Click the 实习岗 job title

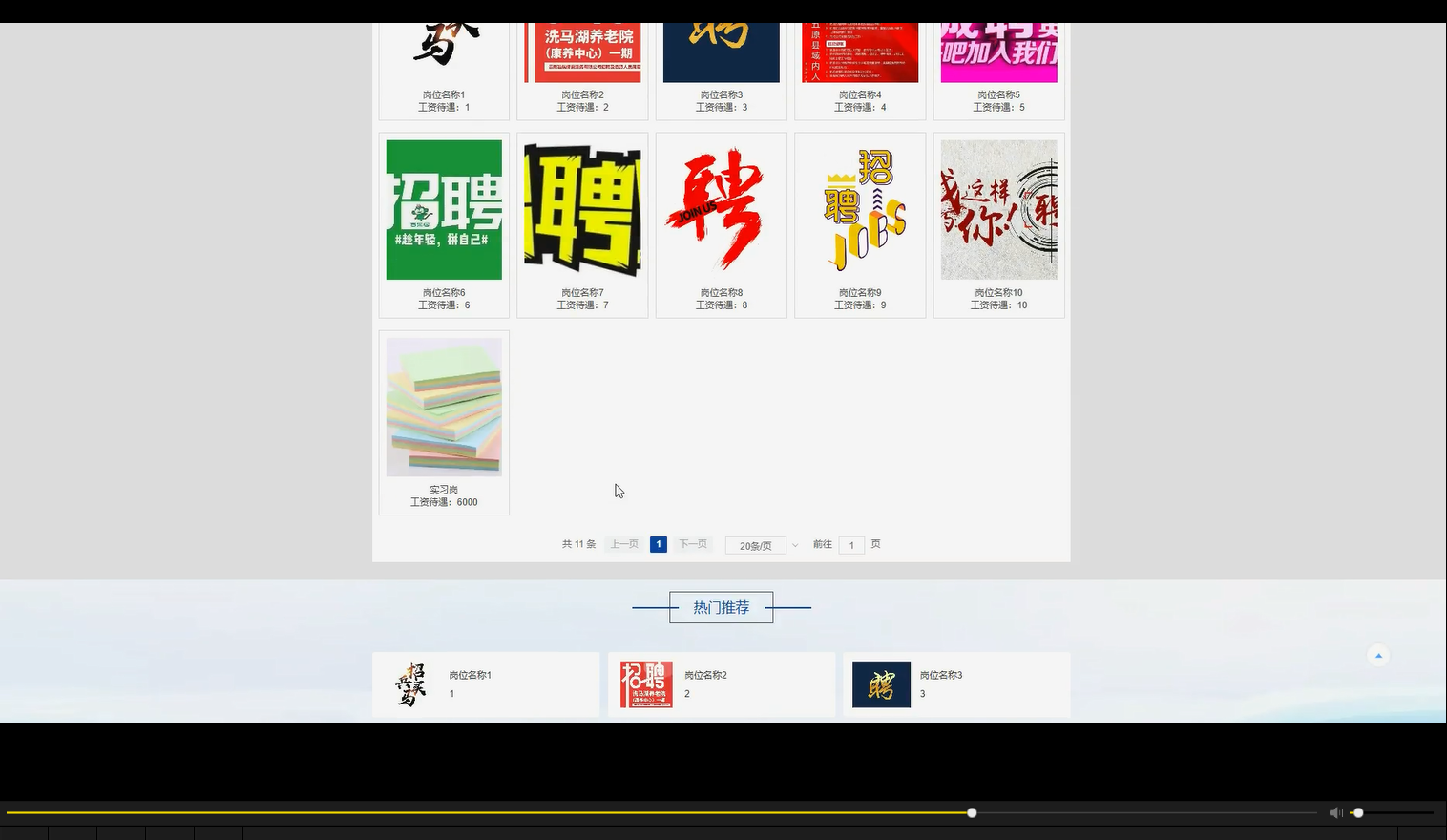point(444,490)
